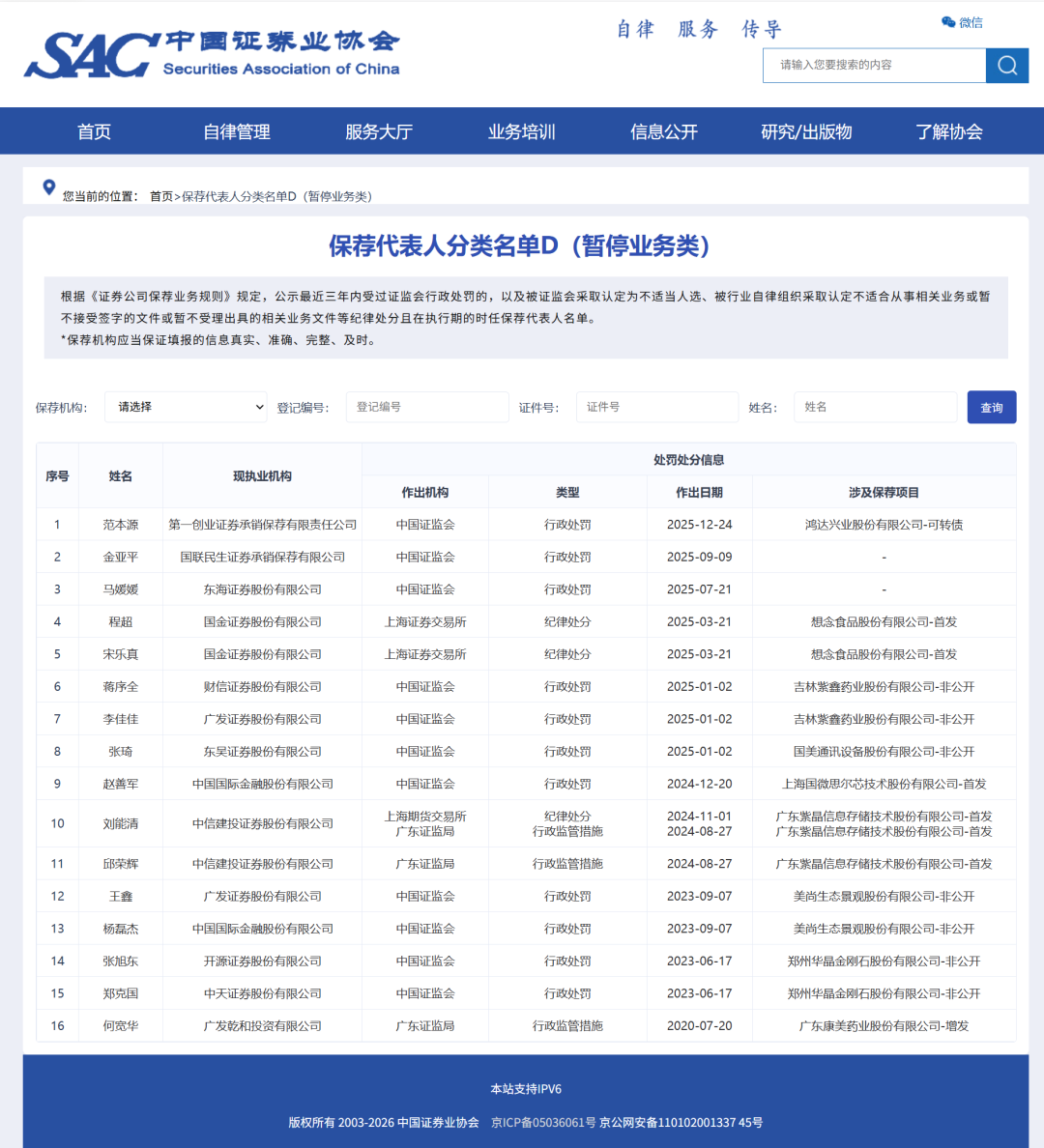Screen dimensions: 1044x1148
Task: Click 开源证券股份有限公司 cell
Action: tap(262, 961)
